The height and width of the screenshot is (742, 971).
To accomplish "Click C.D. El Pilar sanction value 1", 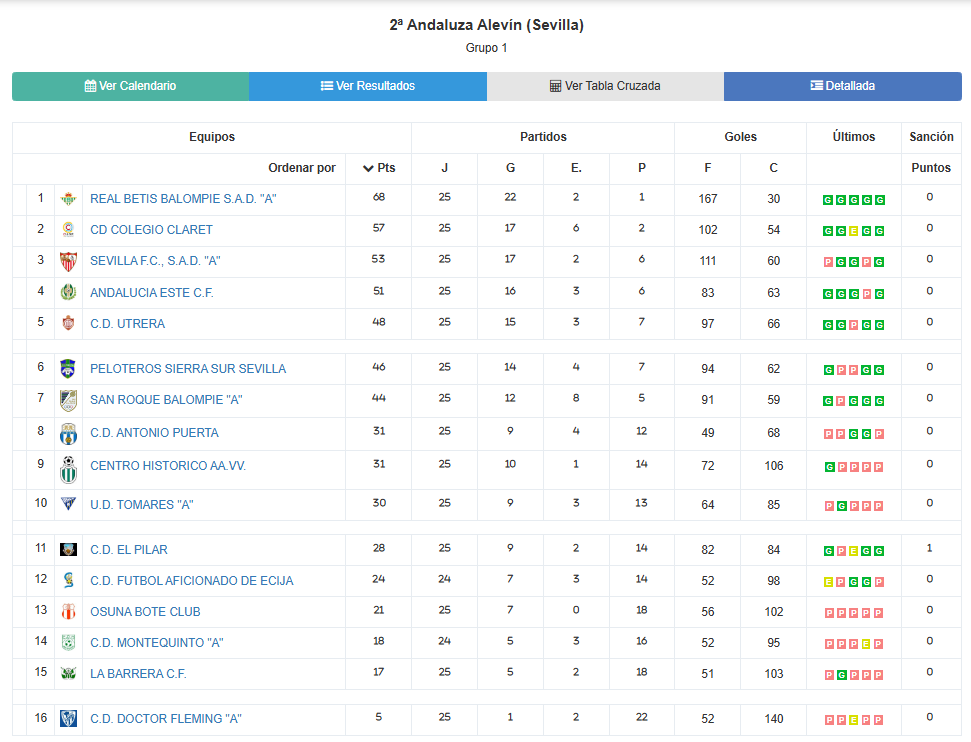I will coord(930,548).
